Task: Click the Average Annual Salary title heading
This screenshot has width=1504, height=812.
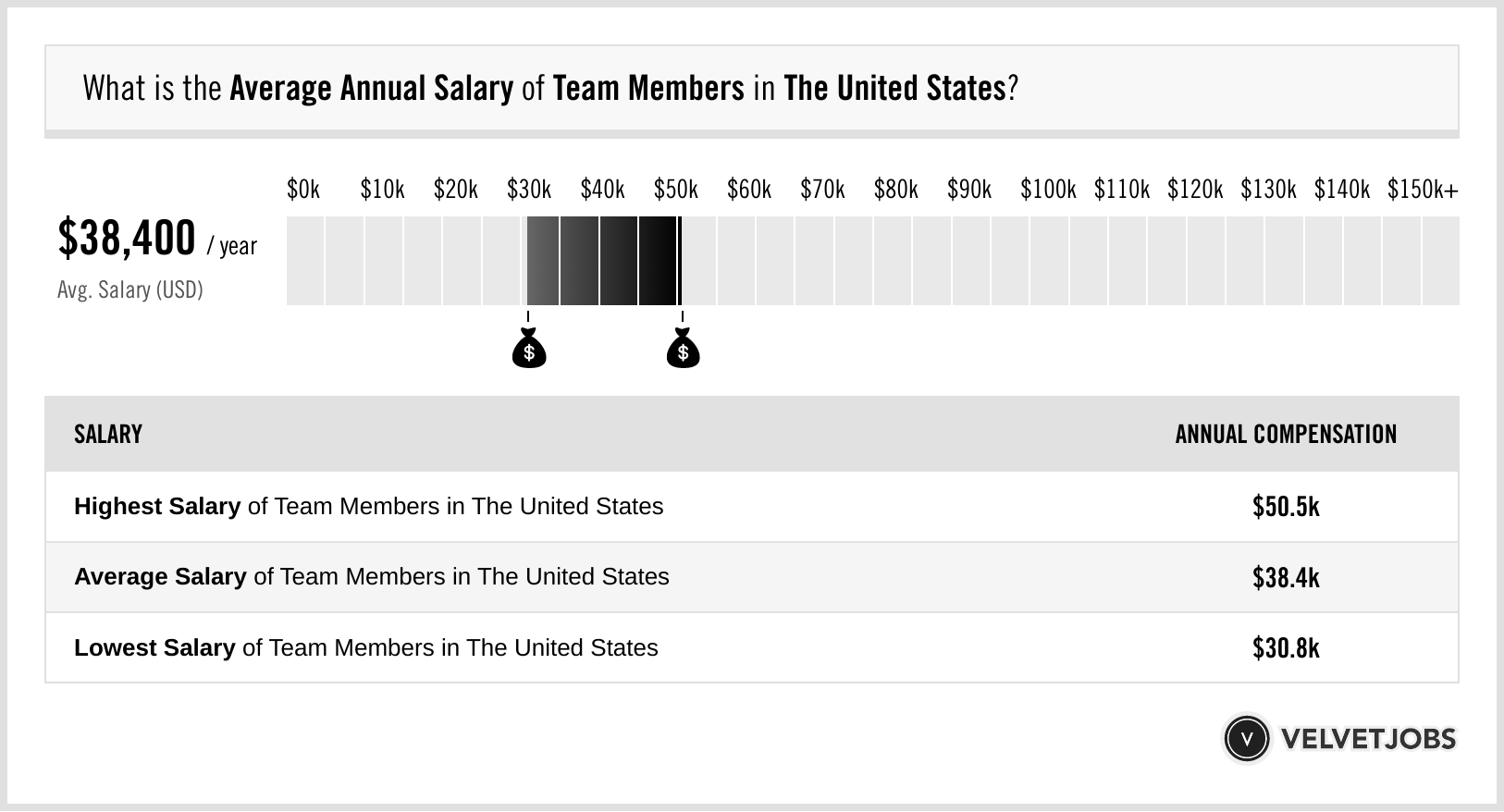Action: tap(549, 89)
